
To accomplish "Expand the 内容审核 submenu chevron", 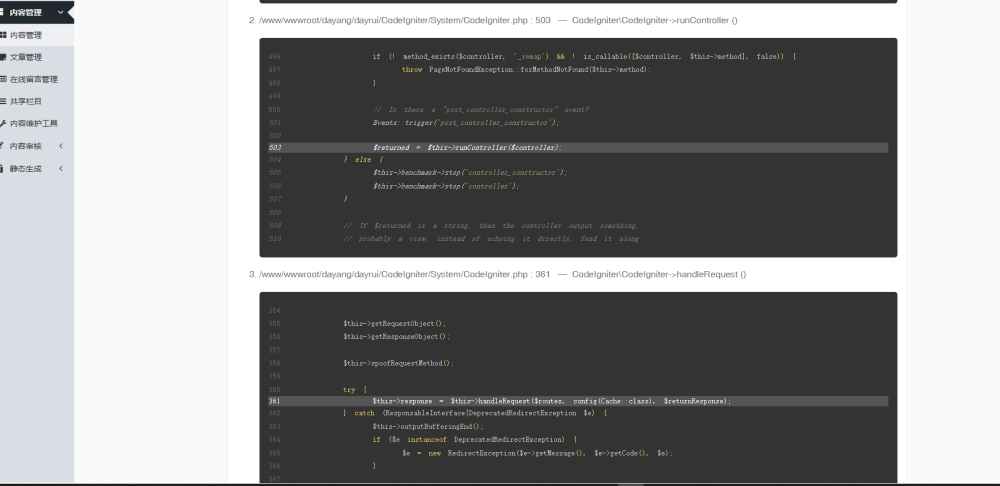I will point(61,146).
